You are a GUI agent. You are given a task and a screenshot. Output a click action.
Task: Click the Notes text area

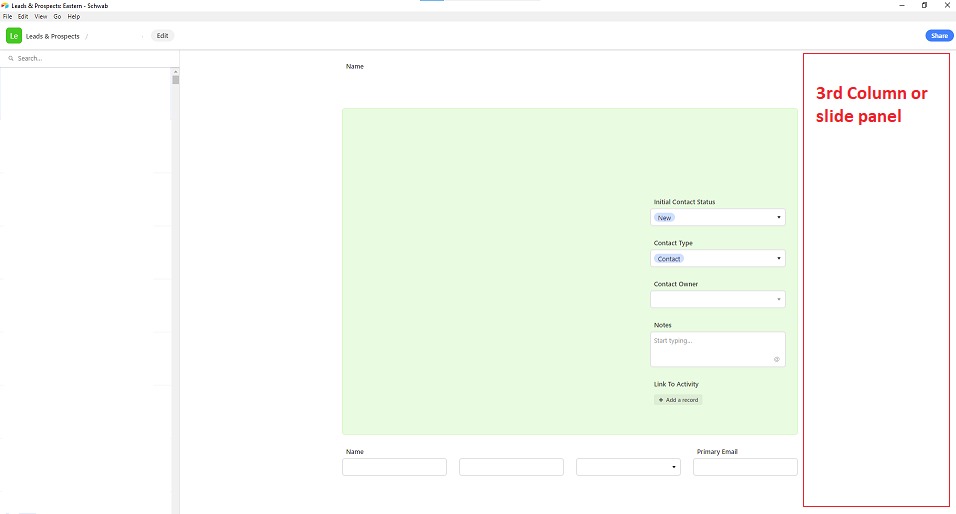click(718, 349)
